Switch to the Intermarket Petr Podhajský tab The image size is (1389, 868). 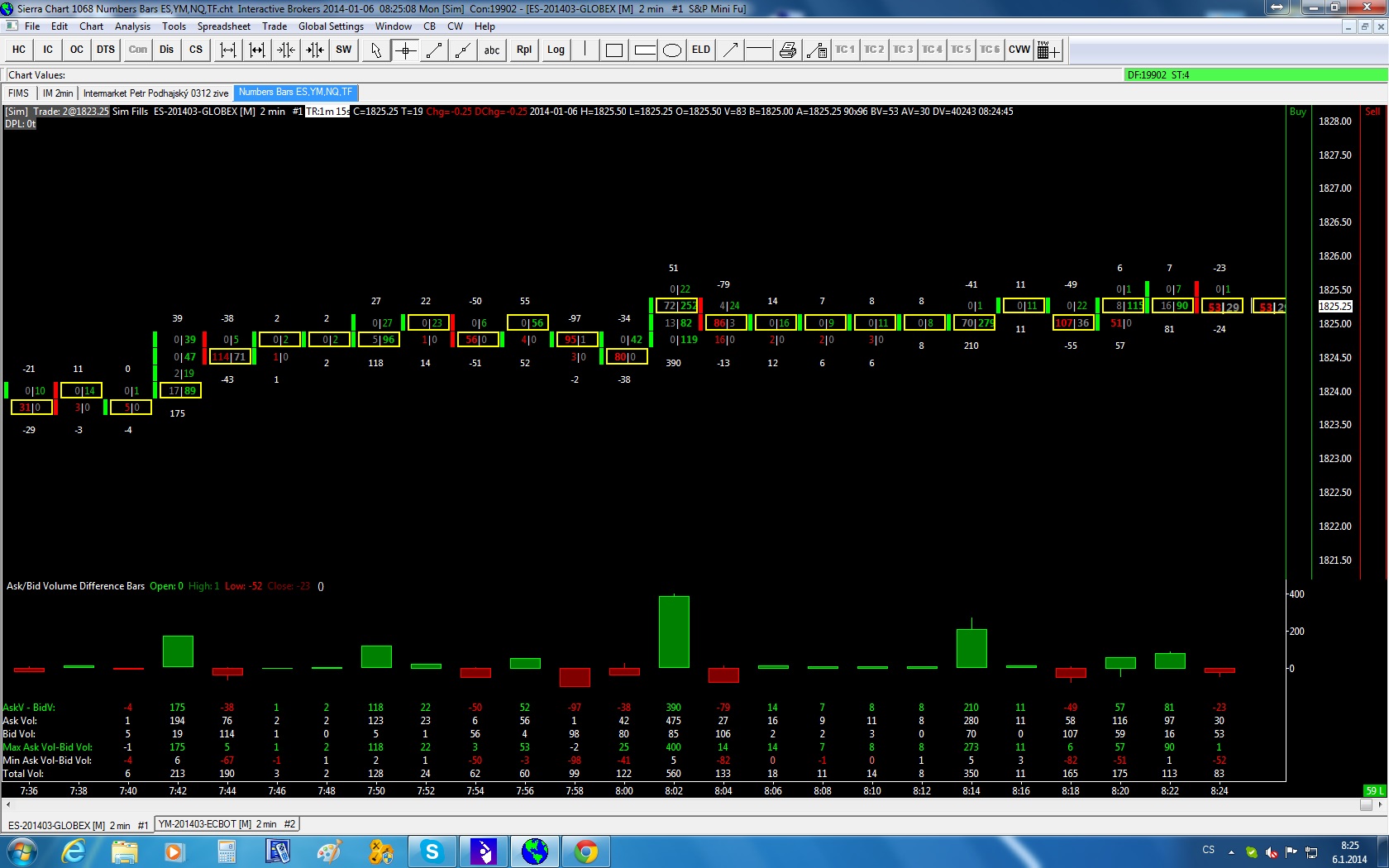(155, 93)
